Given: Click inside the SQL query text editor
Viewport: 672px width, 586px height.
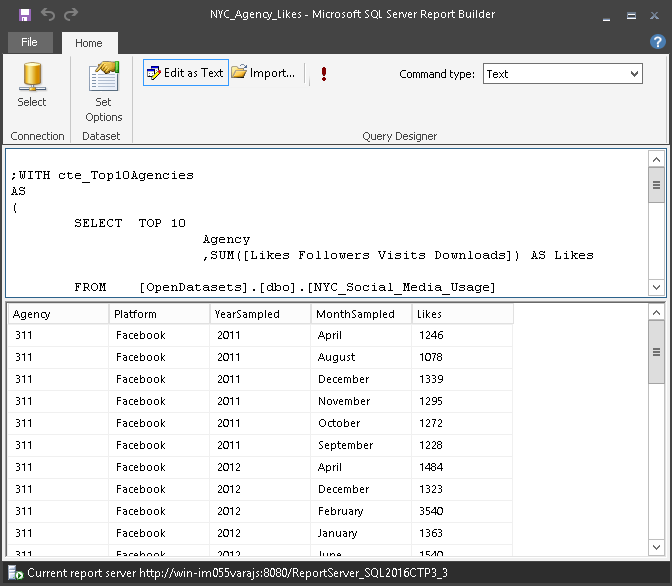Looking at the screenshot, I should (330, 222).
